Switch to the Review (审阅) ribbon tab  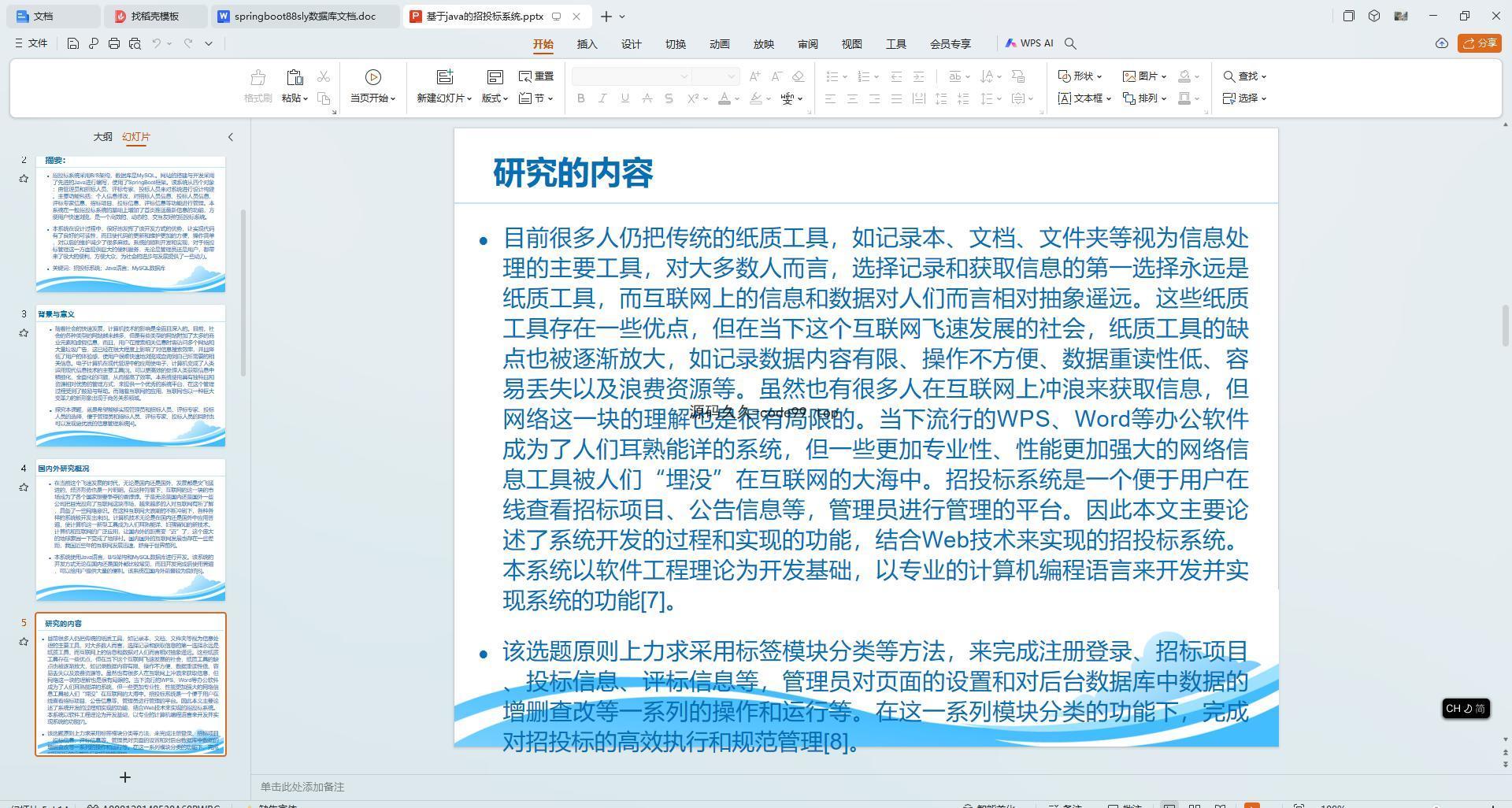click(808, 44)
